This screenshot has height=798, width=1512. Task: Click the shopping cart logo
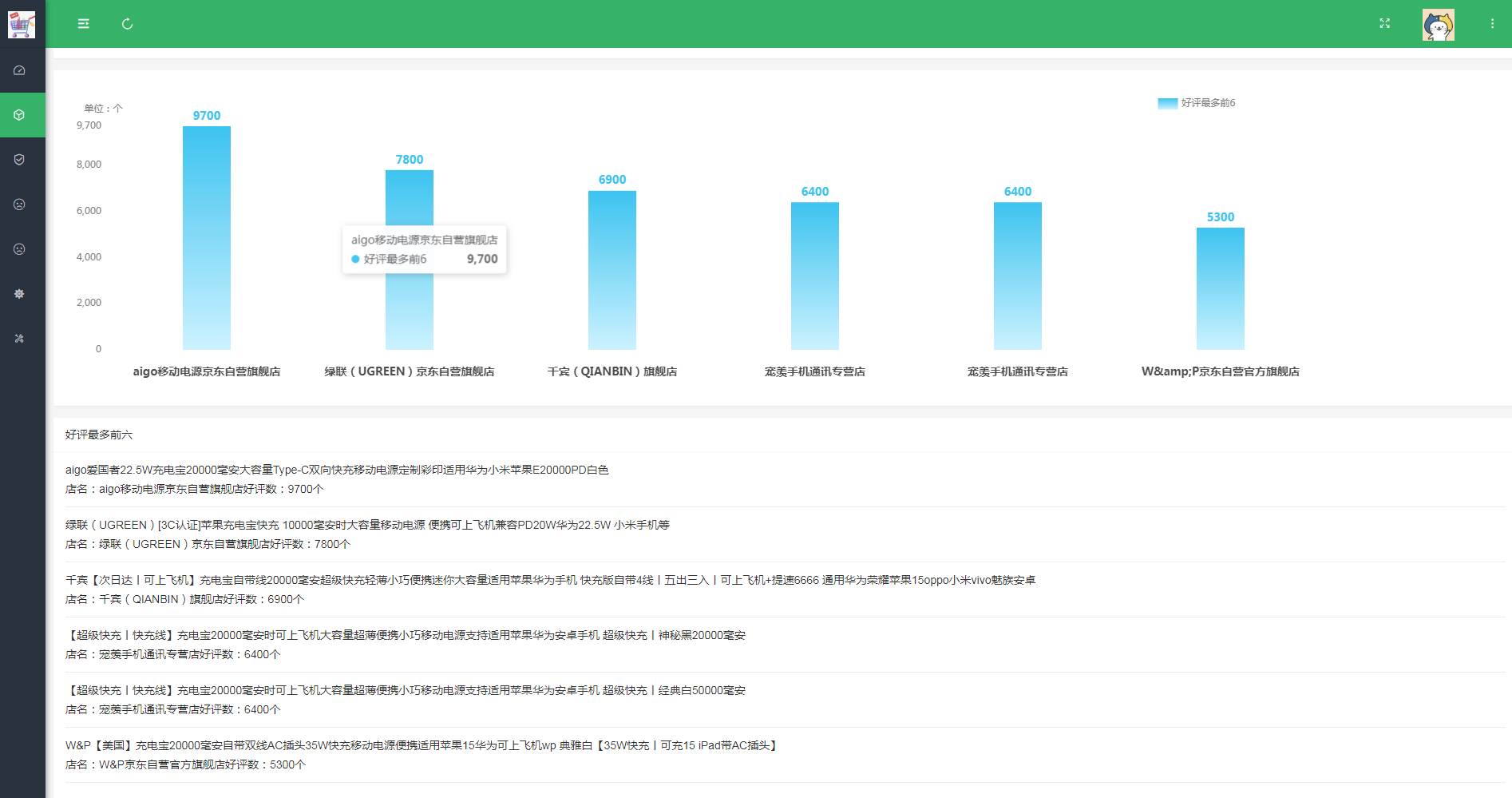[x=22, y=24]
